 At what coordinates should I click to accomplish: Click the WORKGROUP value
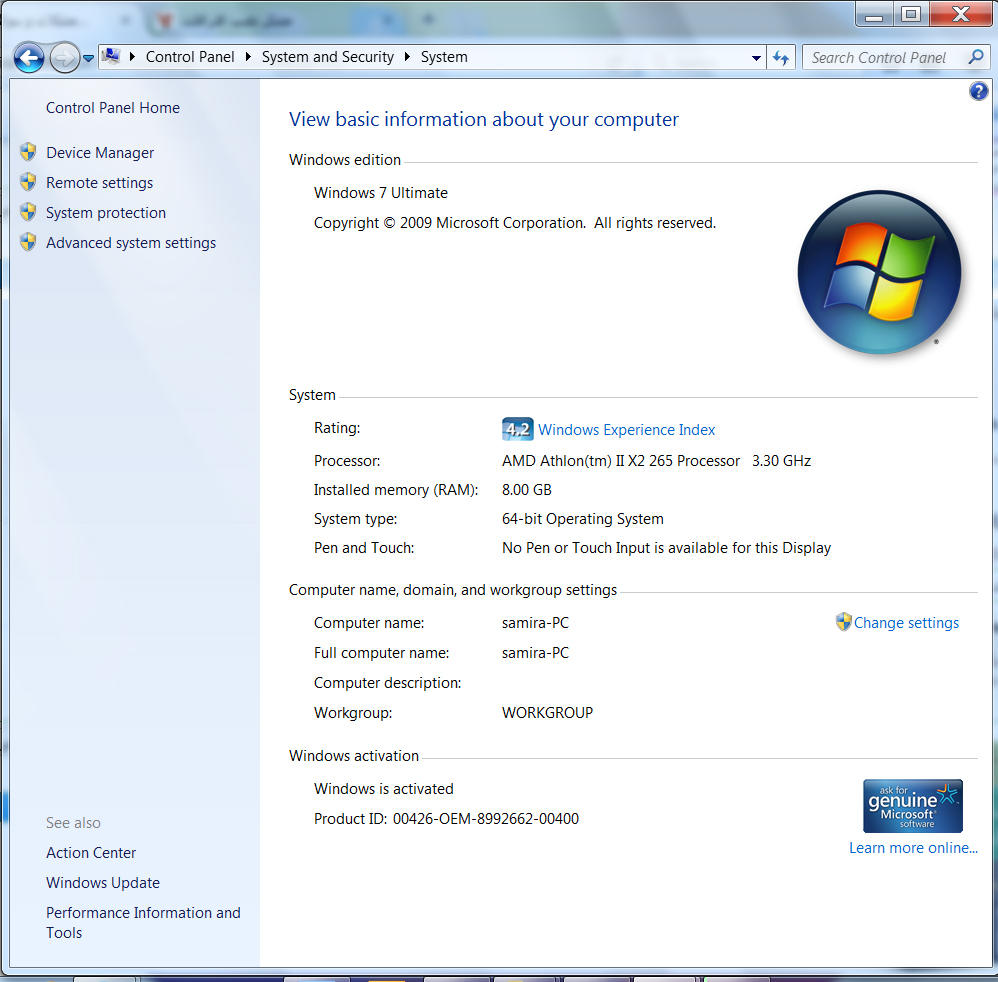pos(547,713)
